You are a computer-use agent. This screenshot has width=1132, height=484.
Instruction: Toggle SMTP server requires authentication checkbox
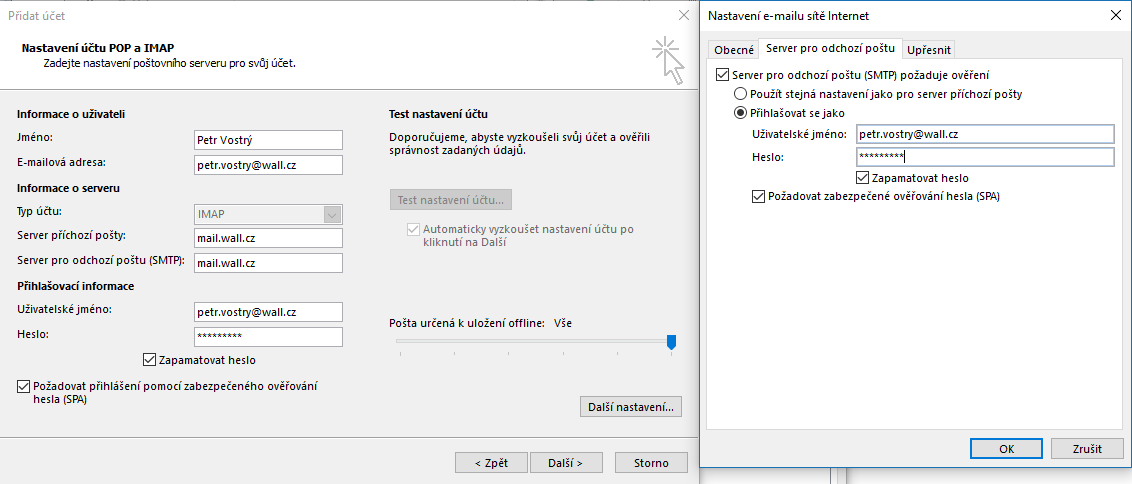click(x=722, y=74)
